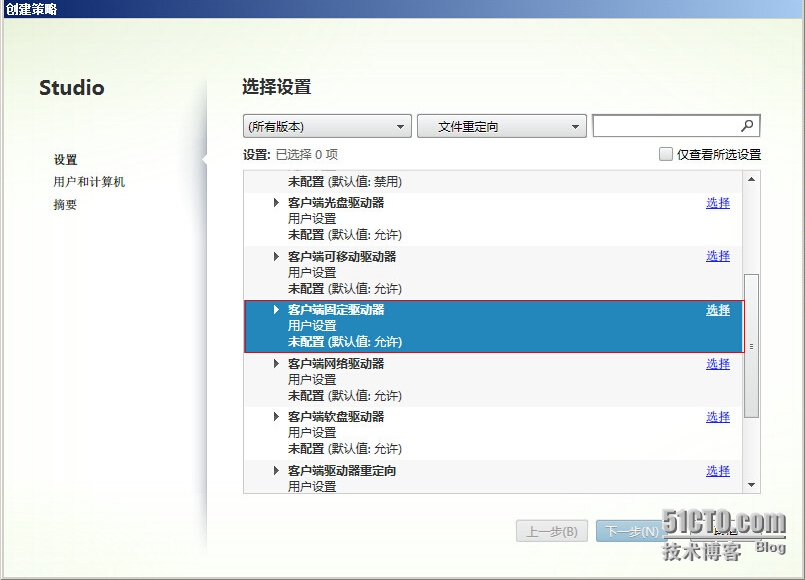805x580 pixels.
Task: Click the 上一步(B) button
Action: point(552,531)
